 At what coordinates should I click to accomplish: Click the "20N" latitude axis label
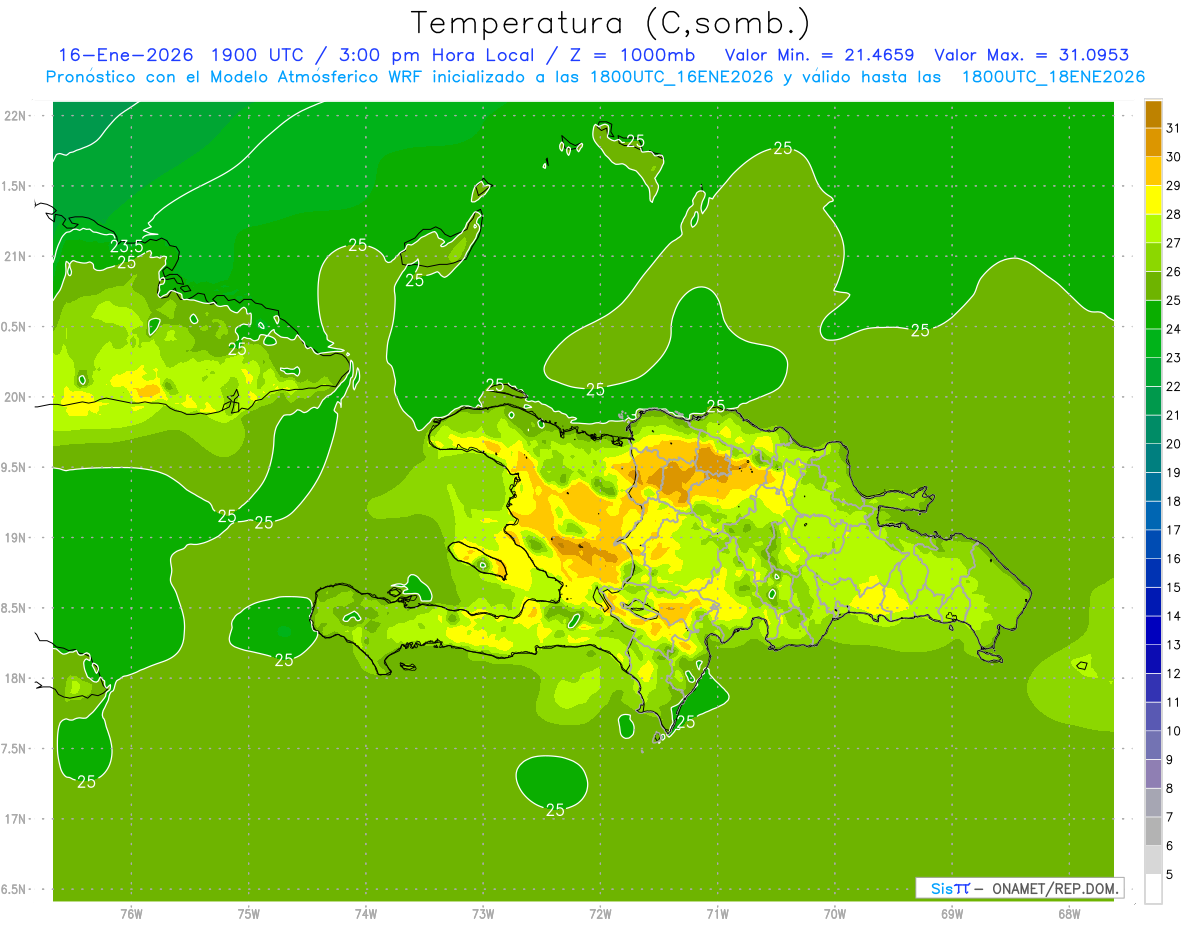click(x=16, y=397)
